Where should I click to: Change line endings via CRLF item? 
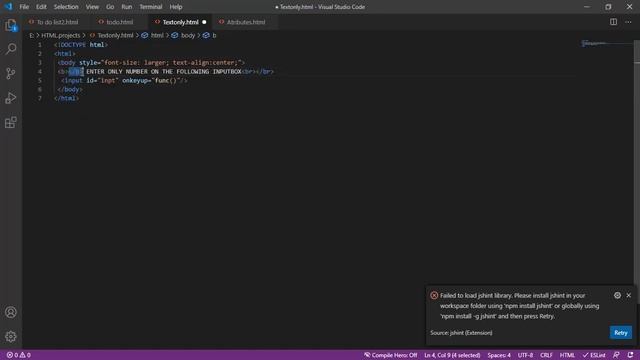[x=546, y=355]
